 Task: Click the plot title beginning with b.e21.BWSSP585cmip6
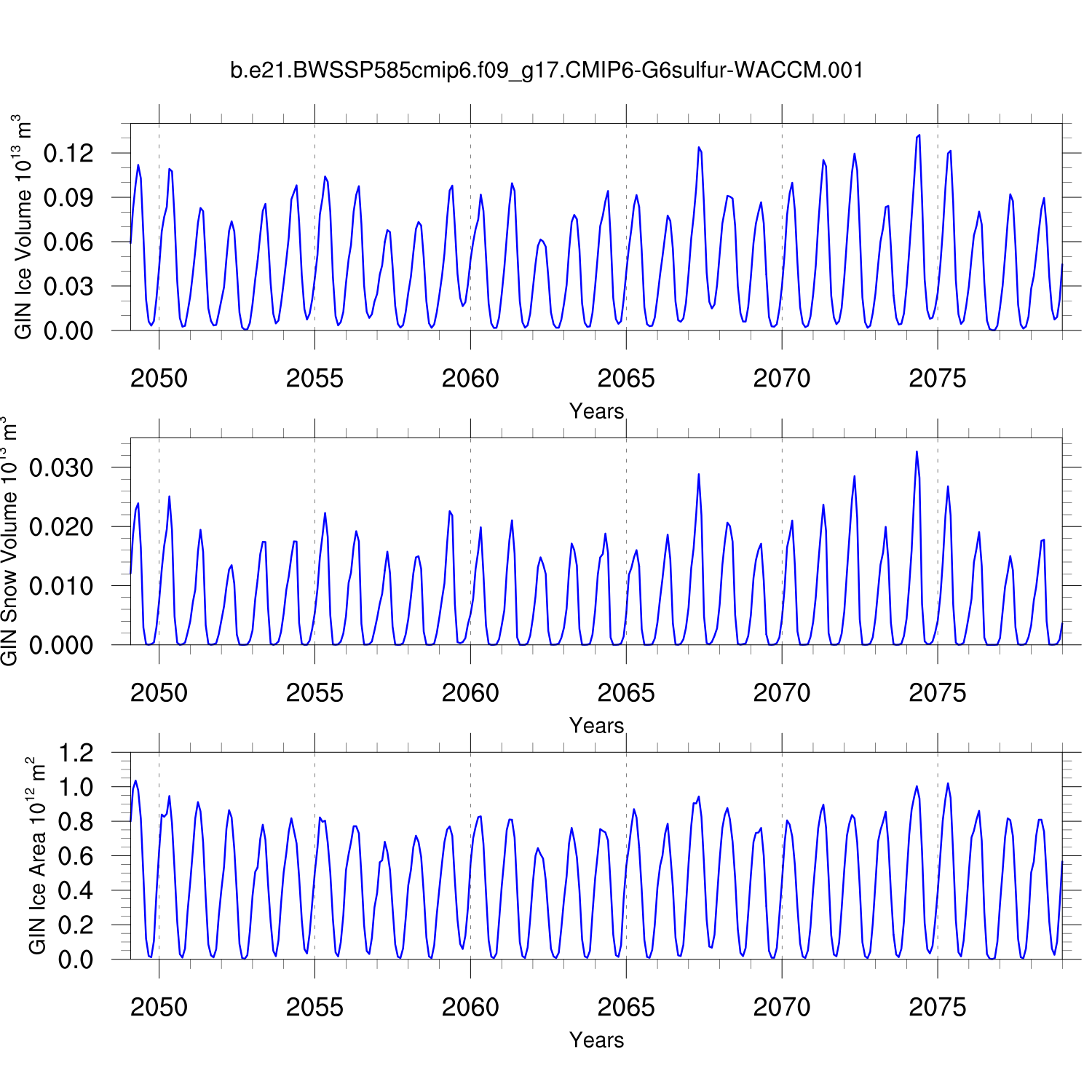(x=546, y=71)
